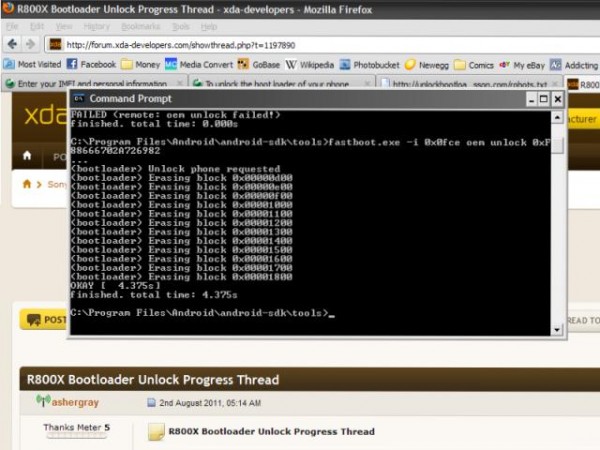
Task: Open the File menu in Firefox
Action: point(12,26)
